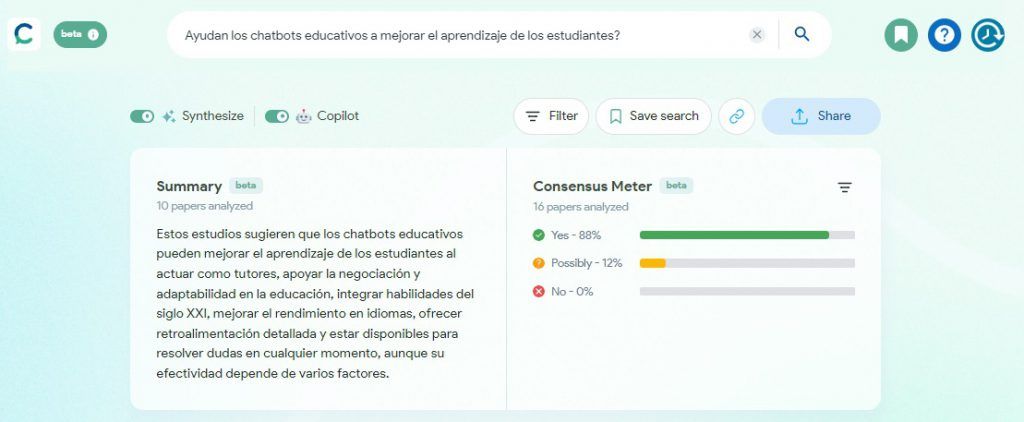Image resolution: width=1024 pixels, height=422 pixels.
Task: Clear the search query with the X icon
Action: [757, 35]
